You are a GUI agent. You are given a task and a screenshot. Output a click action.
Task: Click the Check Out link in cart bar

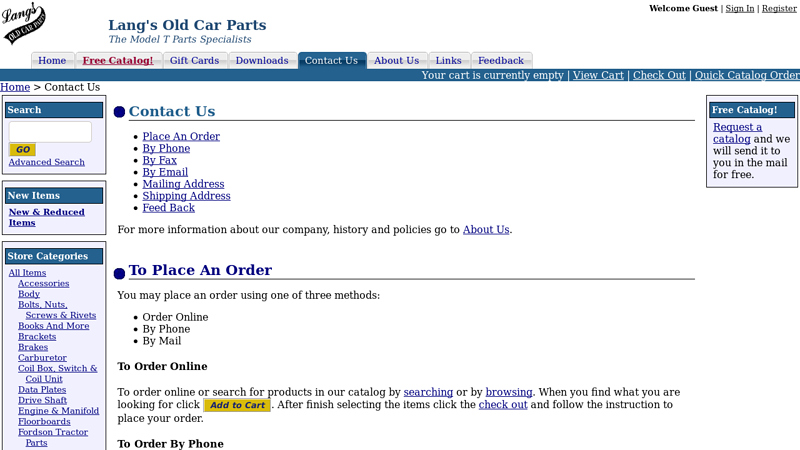point(659,75)
